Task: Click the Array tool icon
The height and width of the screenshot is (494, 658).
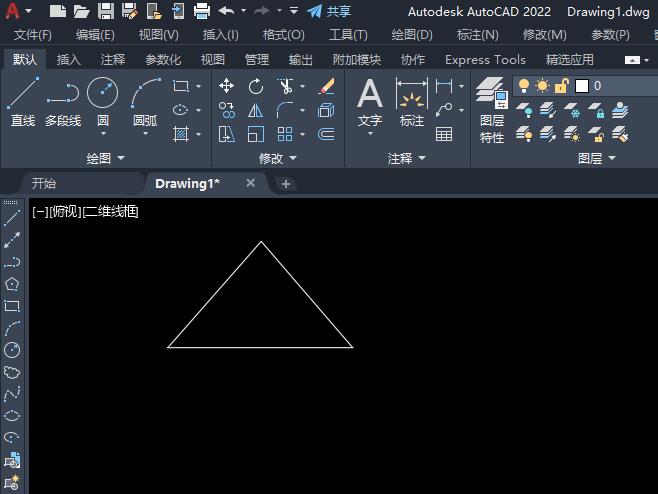Action: (x=285, y=134)
